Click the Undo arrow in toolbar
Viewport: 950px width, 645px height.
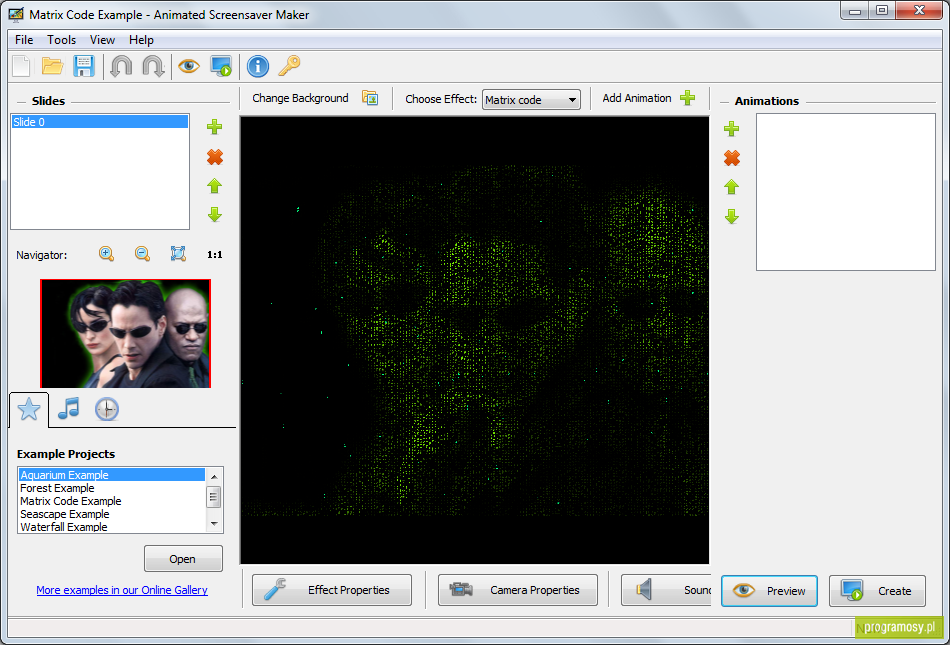coord(121,66)
